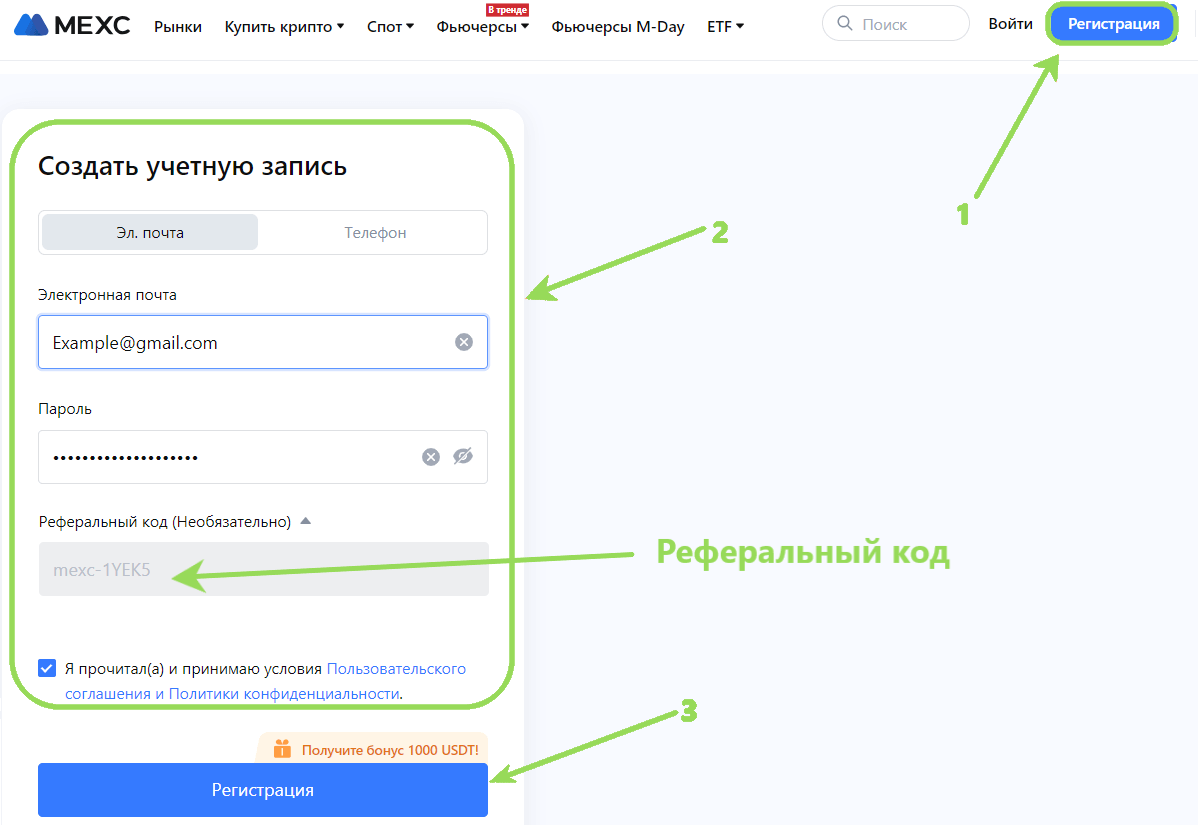The height and width of the screenshot is (825, 1198).
Task: Click the Поиск search field
Action: pyautogui.click(x=895, y=24)
